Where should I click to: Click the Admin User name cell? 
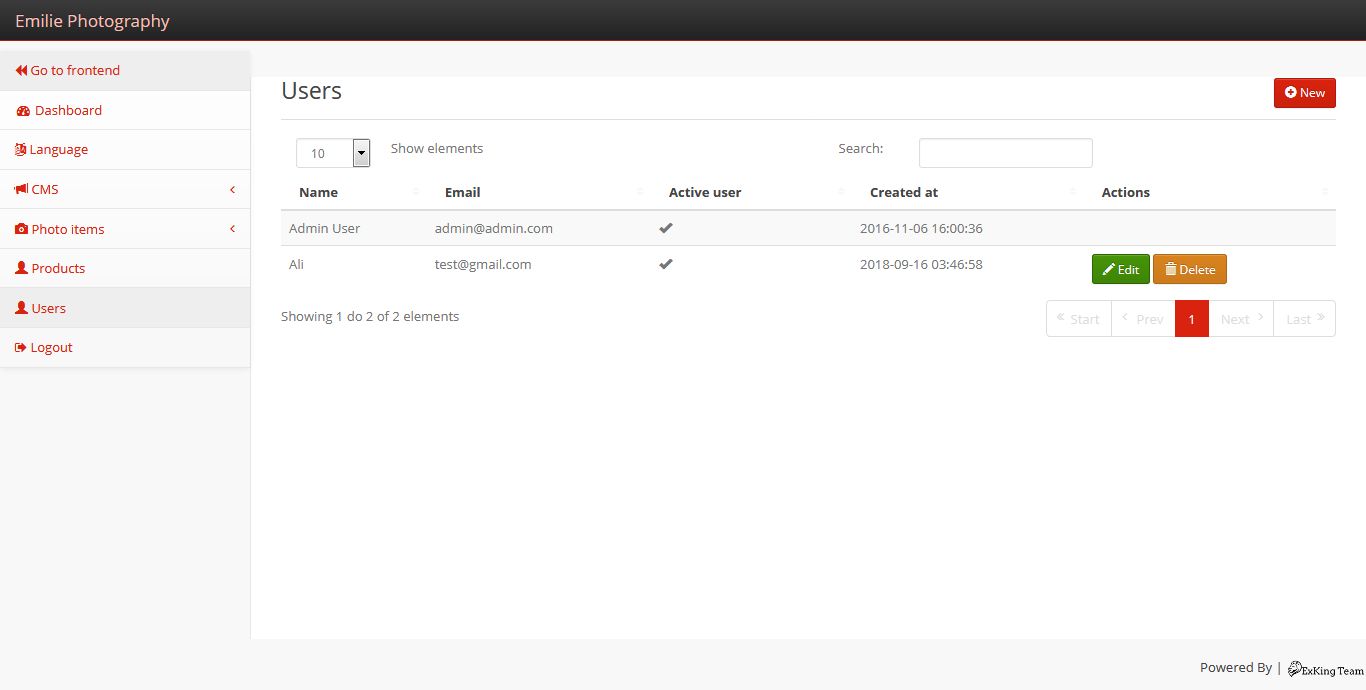[x=324, y=228]
